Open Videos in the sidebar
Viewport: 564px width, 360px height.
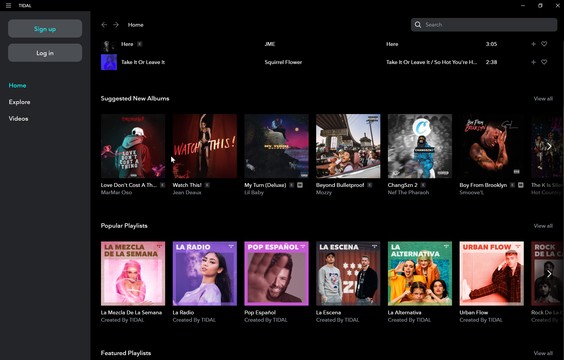click(18, 119)
